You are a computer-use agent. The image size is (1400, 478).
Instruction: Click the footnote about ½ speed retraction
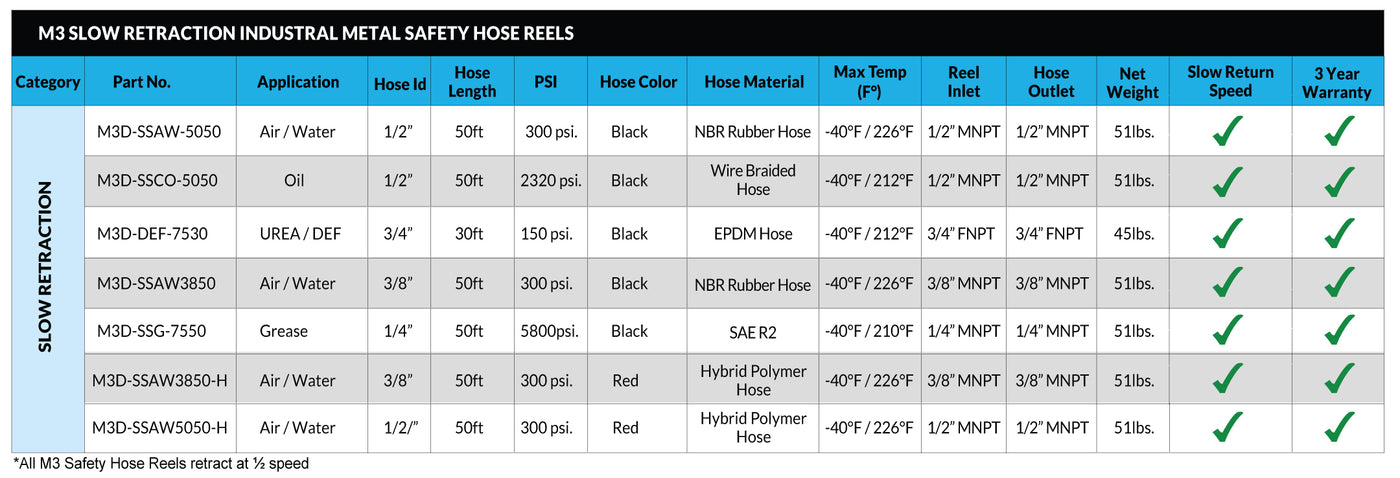click(161, 464)
